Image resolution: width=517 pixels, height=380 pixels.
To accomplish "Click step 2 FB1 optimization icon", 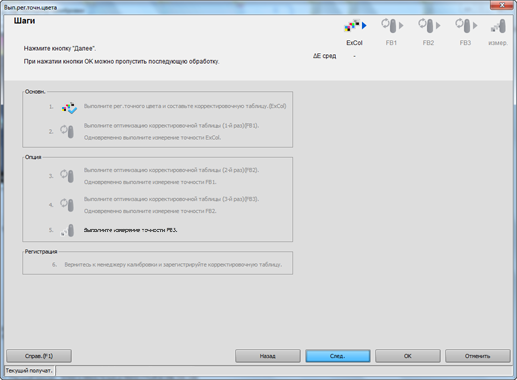I will pos(67,131).
